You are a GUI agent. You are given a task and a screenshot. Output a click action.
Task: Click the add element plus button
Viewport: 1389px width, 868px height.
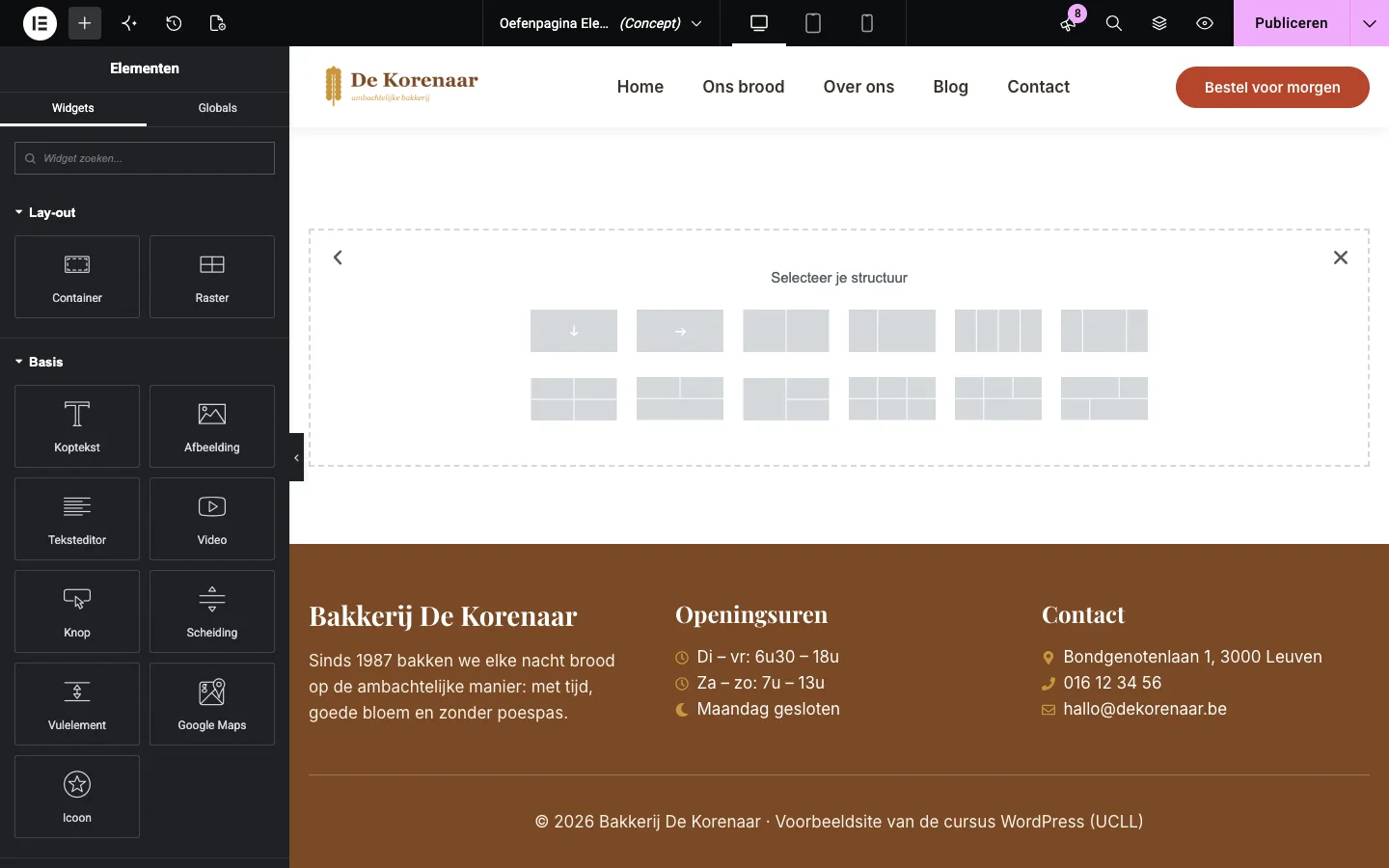coord(85,23)
